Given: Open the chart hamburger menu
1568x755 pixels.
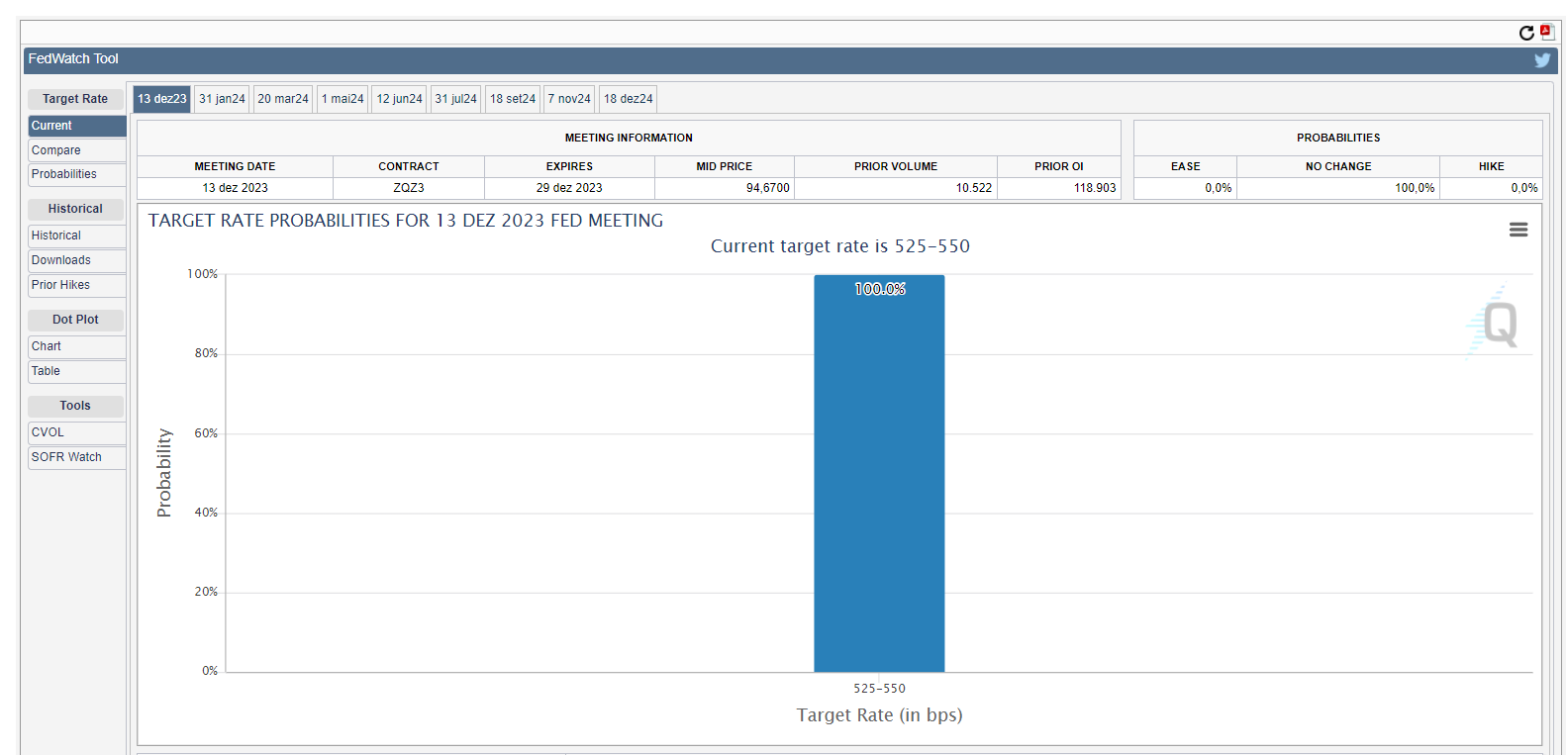Looking at the screenshot, I should pyautogui.click(x=1519, y=230).
